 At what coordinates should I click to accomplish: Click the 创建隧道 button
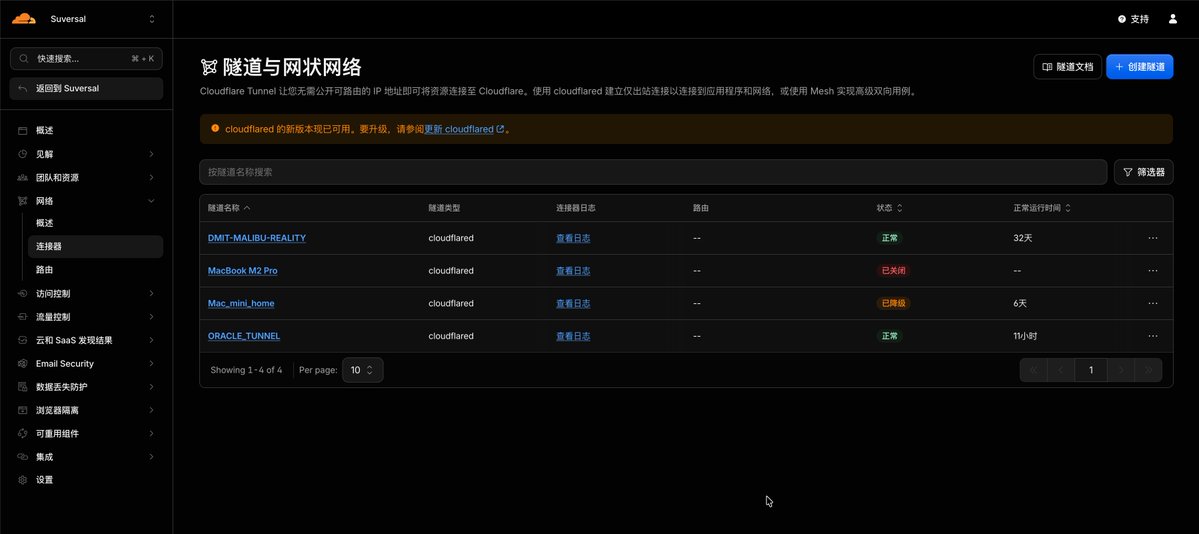point(1139,67)
